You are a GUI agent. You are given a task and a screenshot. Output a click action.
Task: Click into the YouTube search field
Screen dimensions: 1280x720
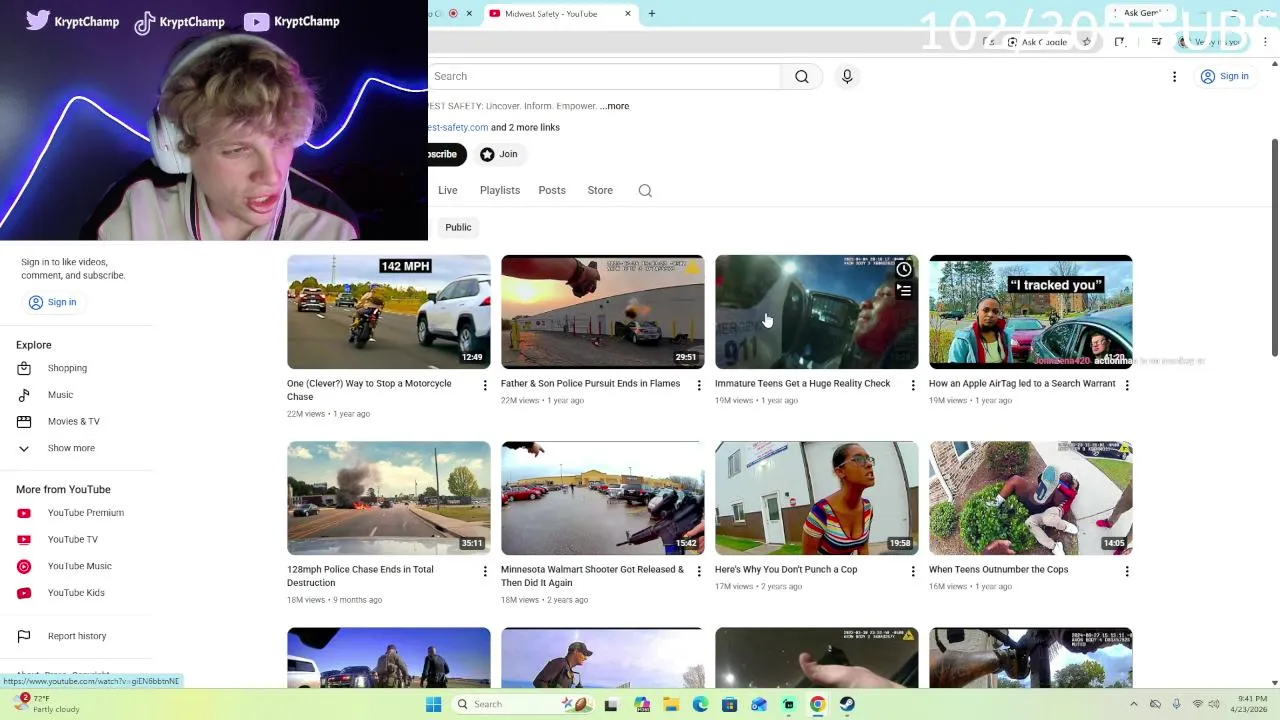pyautogui.click(x=605, y=76)
